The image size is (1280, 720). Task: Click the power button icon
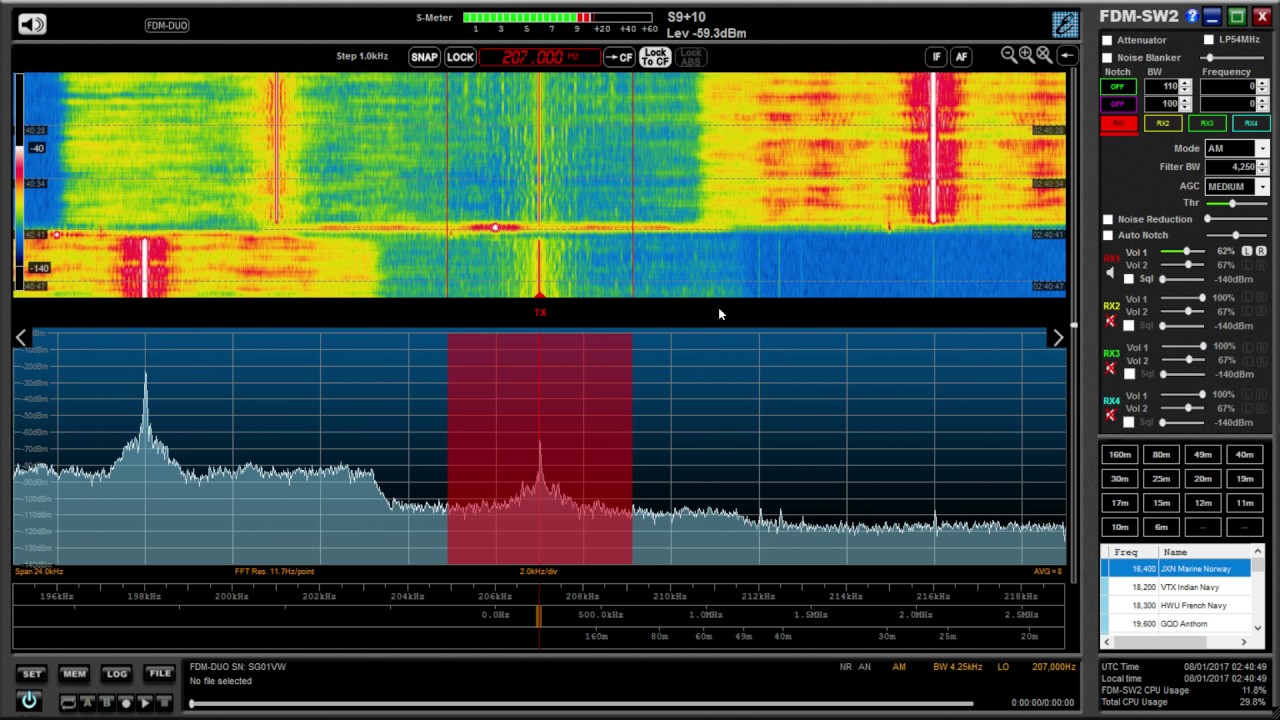click(x=29, y=701)
